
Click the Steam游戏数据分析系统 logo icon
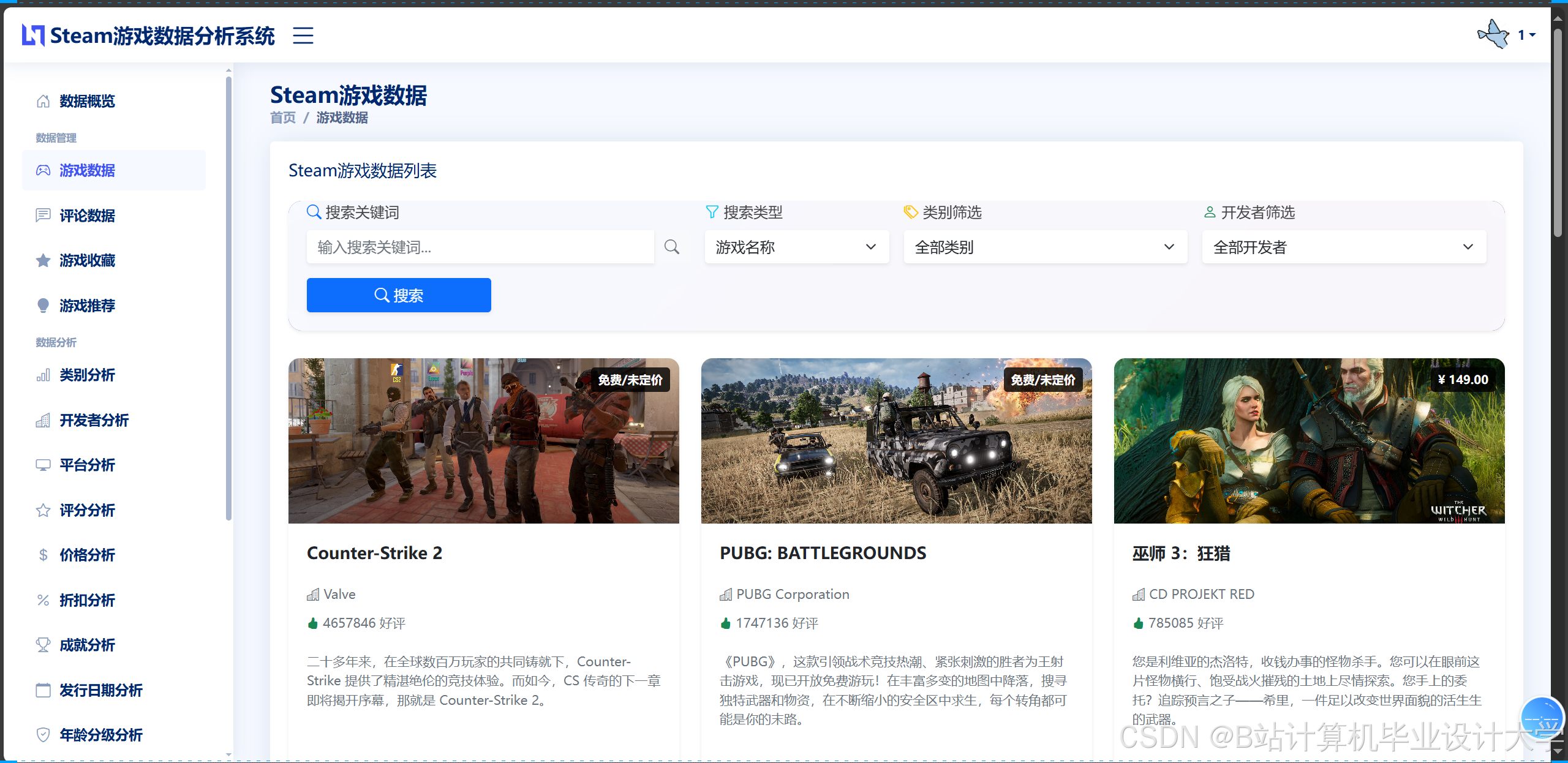coord(32,35)
